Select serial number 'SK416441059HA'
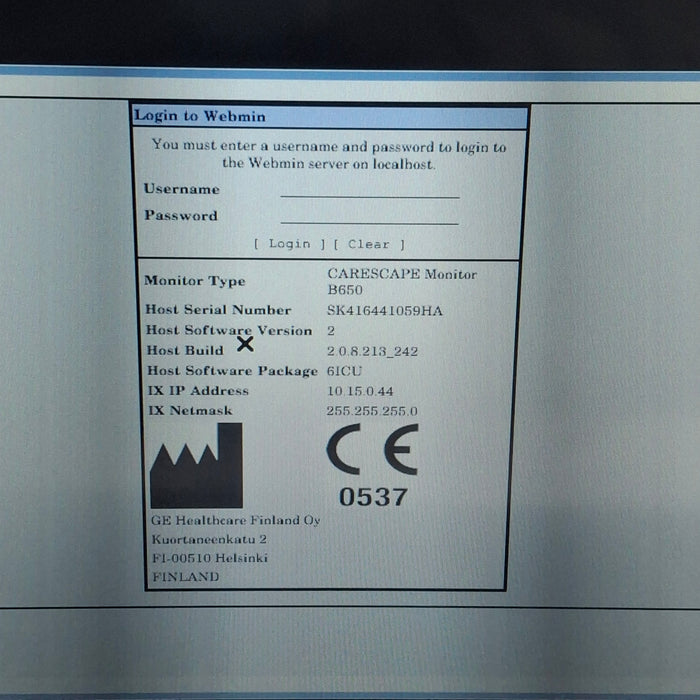Screen dimensions: 700x700 (384, 310)
